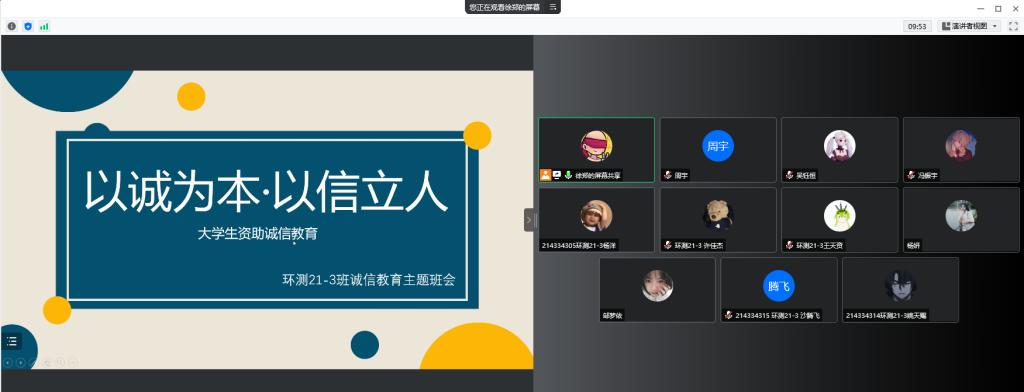Image resolution: width=1024 pixels, height=392 pixels.
Task: Check the green network signal icon
Action: click(44, 26)
